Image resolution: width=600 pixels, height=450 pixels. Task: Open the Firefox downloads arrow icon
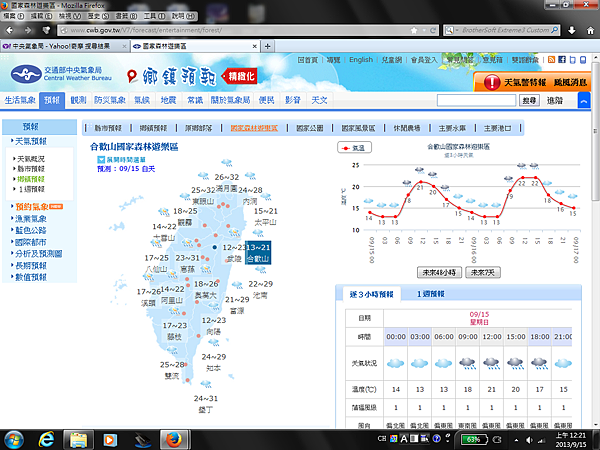point(572,30)
